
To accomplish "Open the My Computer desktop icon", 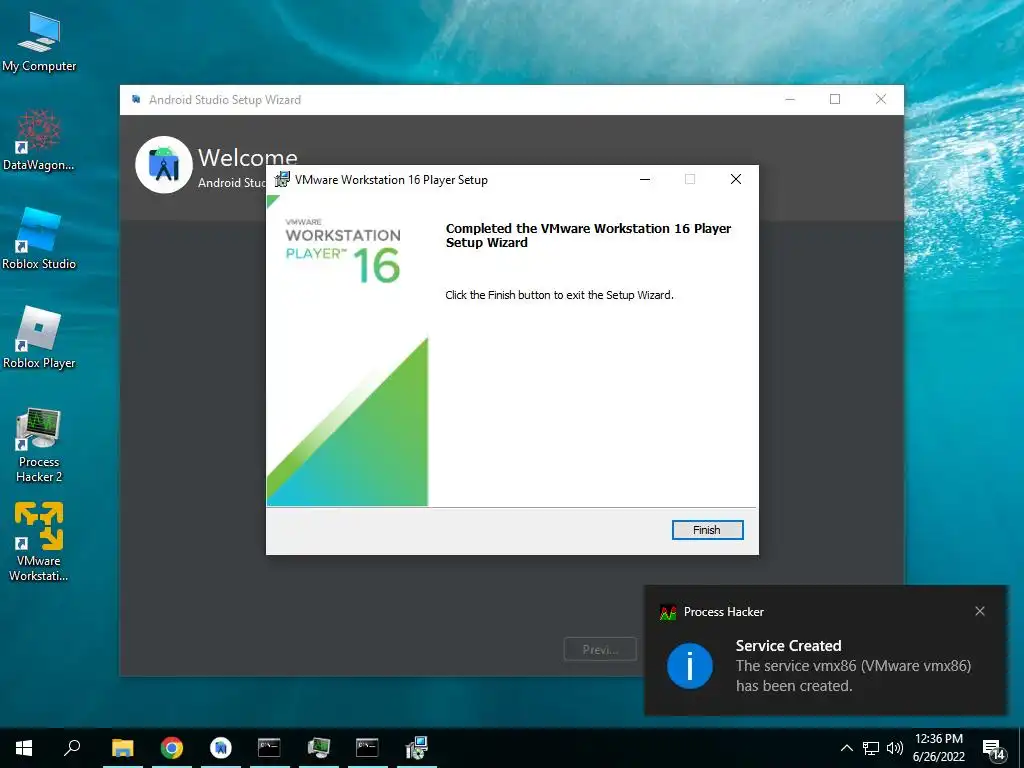I will [39, 43].
